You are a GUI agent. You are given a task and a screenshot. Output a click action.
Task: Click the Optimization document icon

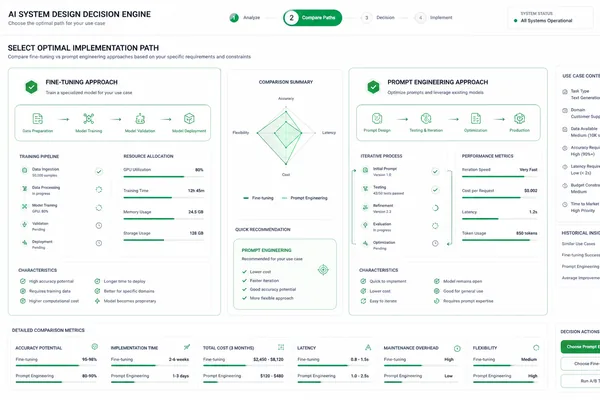coord(476,118)
